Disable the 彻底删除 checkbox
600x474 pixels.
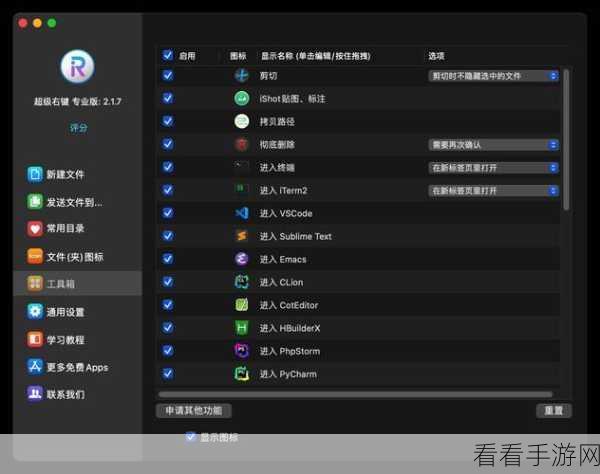pyautogui.click(x=168, y=144)
